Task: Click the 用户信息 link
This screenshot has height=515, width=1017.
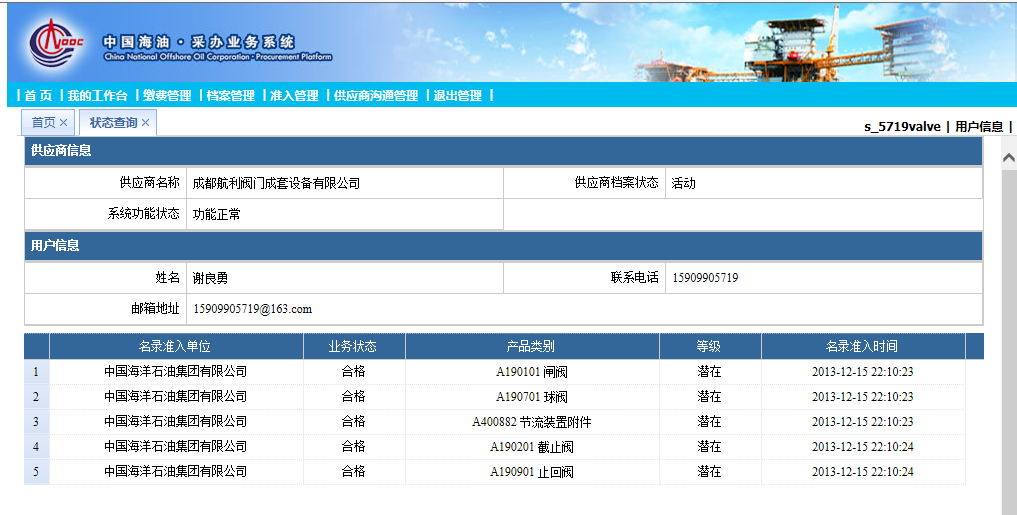Action: [x=979, y=126]
